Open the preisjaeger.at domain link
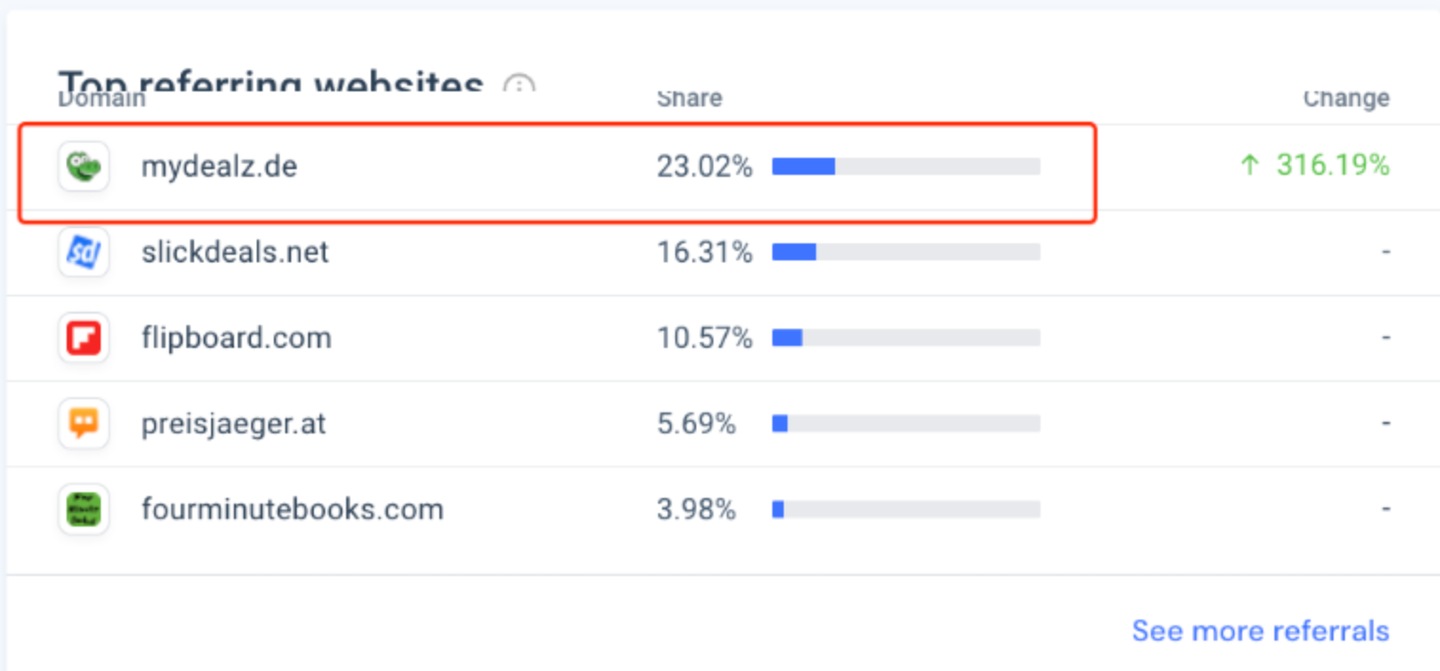The image size is (1440, 671). 234,424
